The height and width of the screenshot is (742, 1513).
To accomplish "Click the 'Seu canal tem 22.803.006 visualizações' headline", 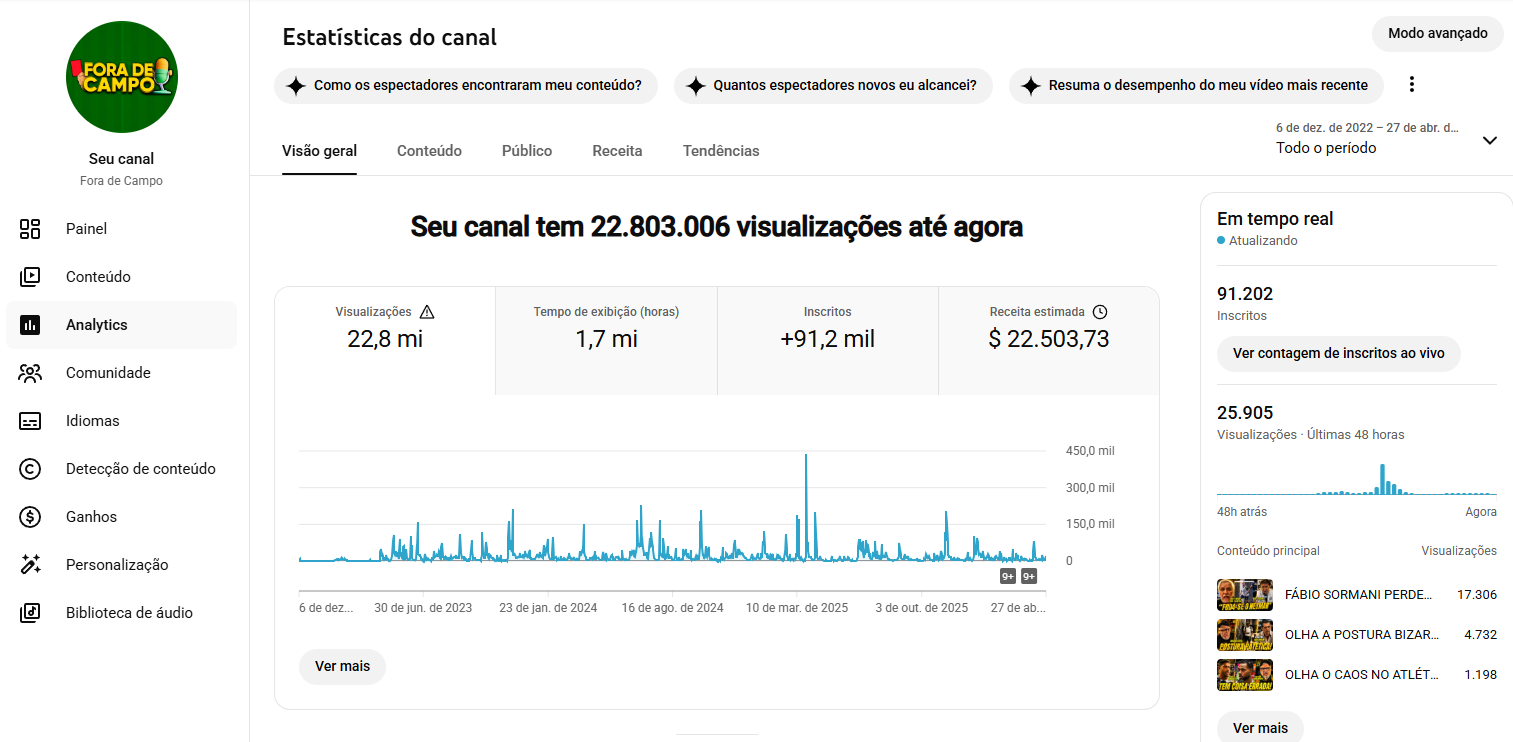I will pos(717,227).
